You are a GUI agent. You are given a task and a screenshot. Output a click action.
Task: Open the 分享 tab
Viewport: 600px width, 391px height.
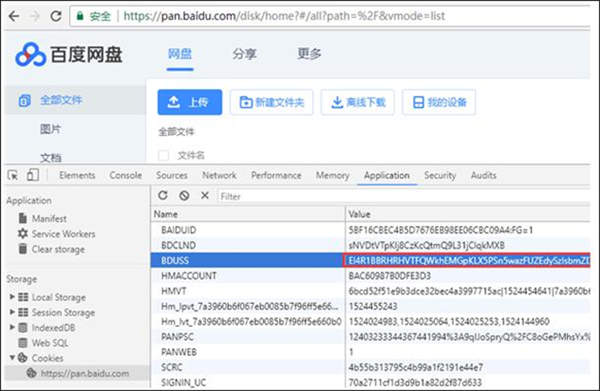(x=245, y=54)
